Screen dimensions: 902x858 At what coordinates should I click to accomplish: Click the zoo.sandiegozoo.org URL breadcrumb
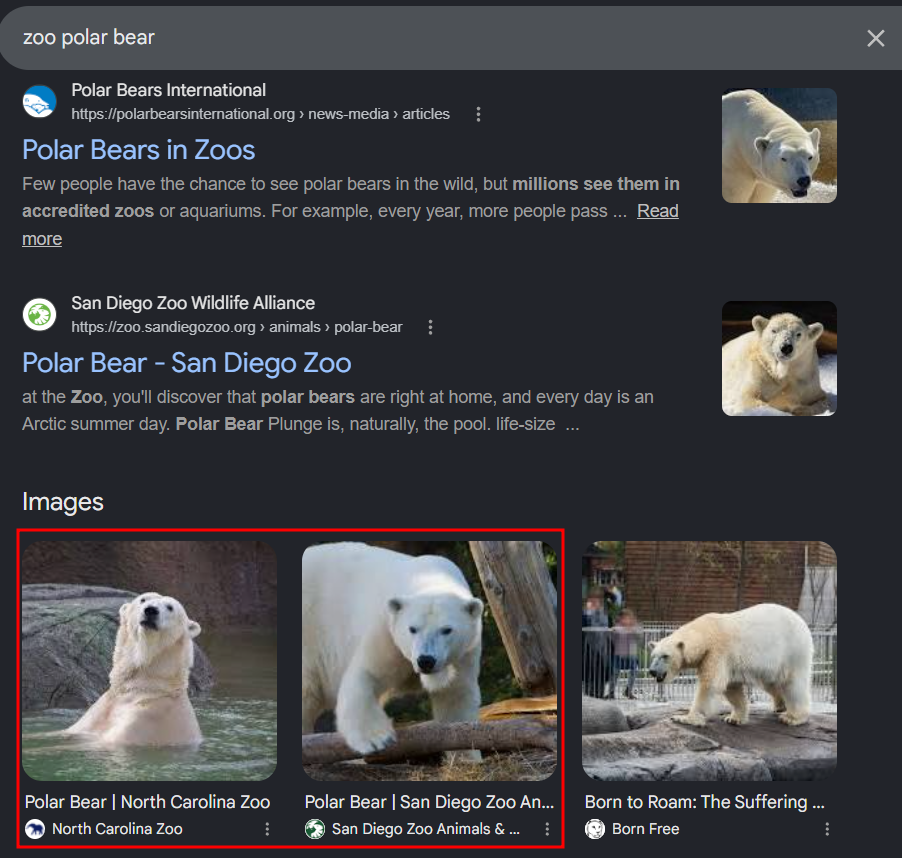click(237, 327)
